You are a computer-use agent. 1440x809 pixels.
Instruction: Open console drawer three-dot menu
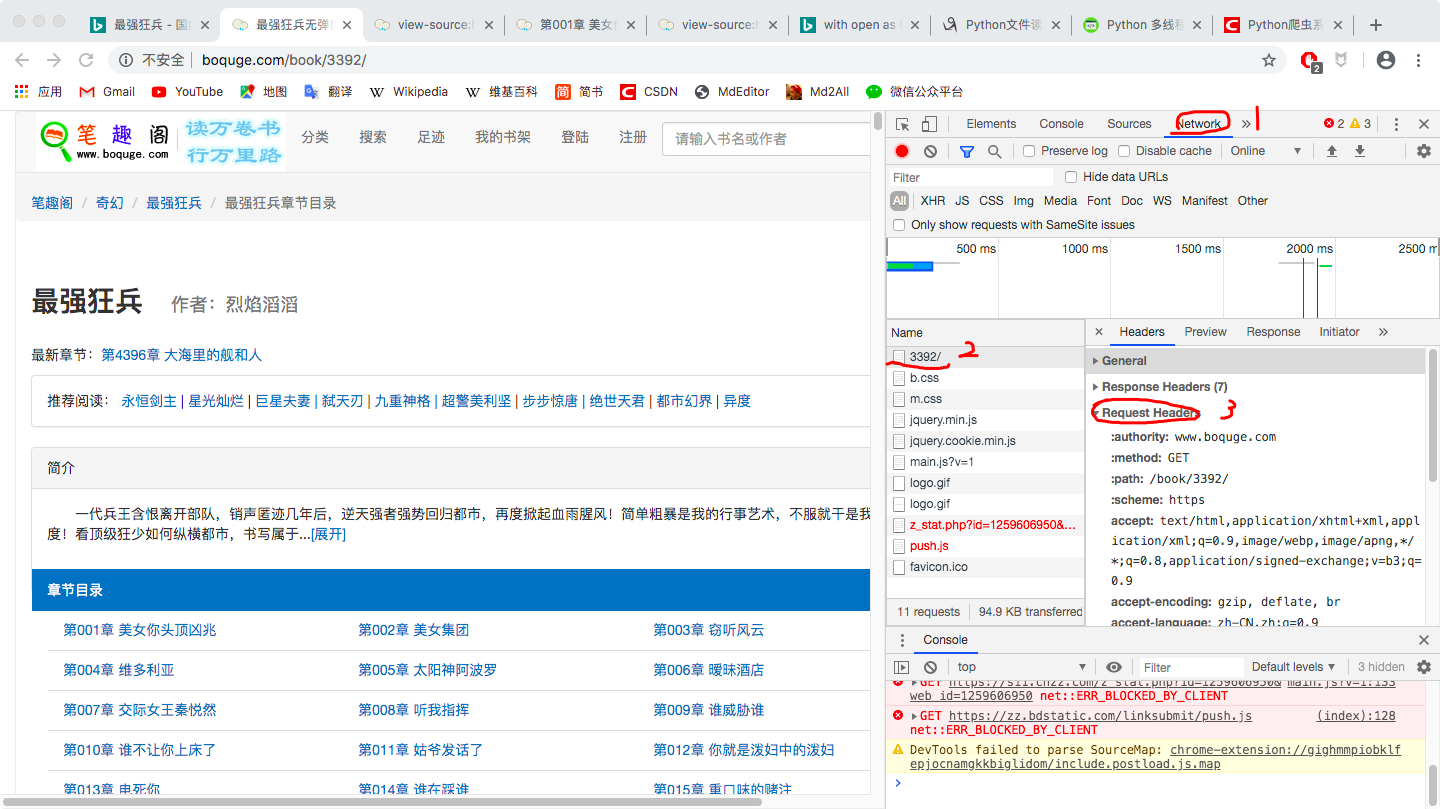(902, 640)
